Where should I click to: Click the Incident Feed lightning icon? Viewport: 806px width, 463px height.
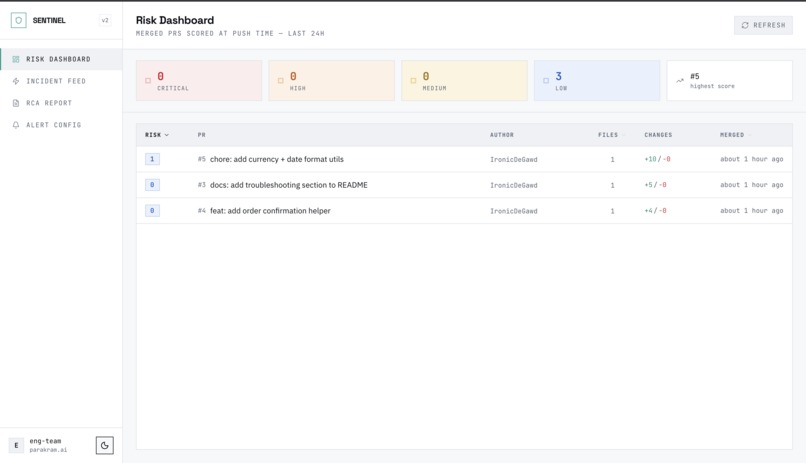[16, 81]
